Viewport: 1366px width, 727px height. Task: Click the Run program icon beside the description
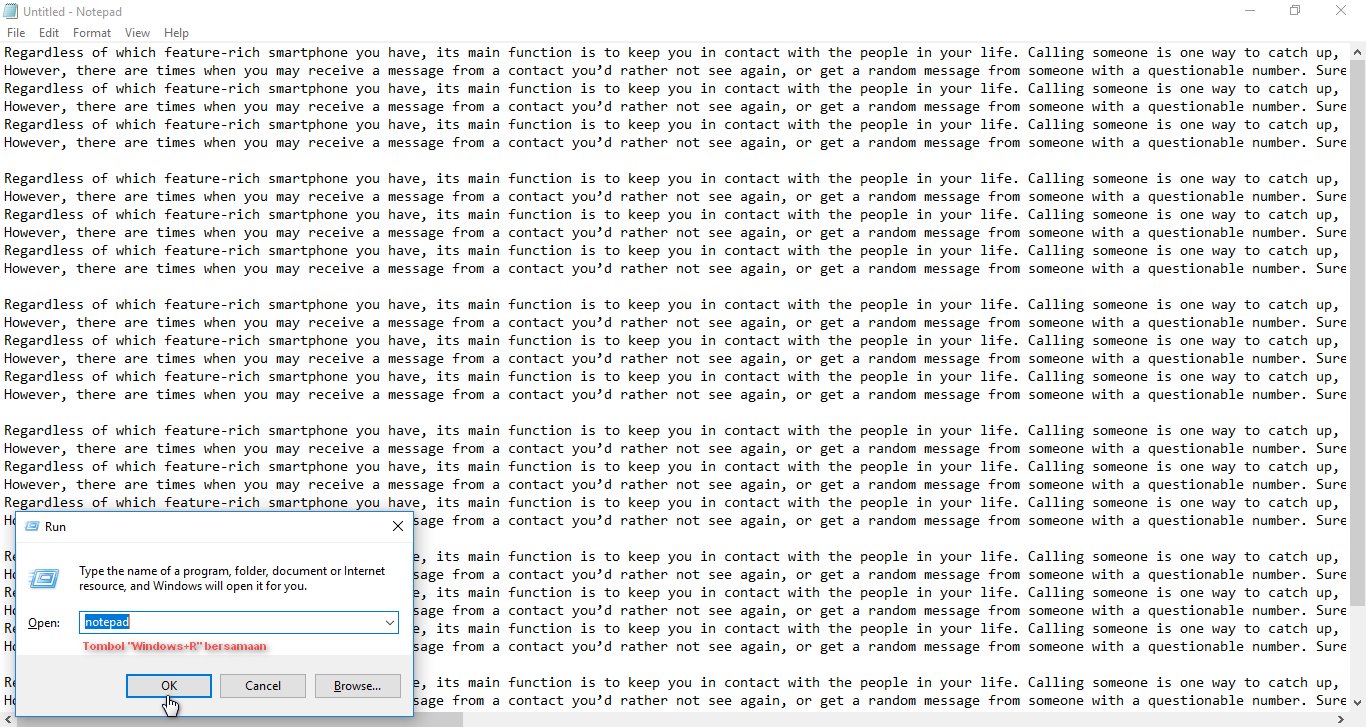pos(43,579)
